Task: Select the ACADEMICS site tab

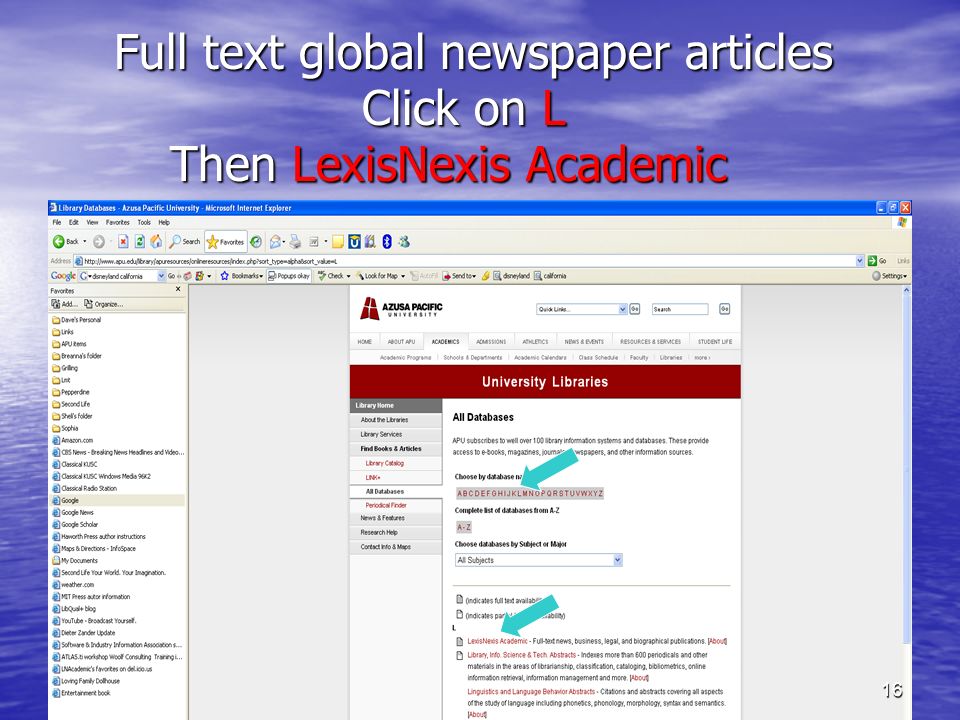Action: coord(445,342)
